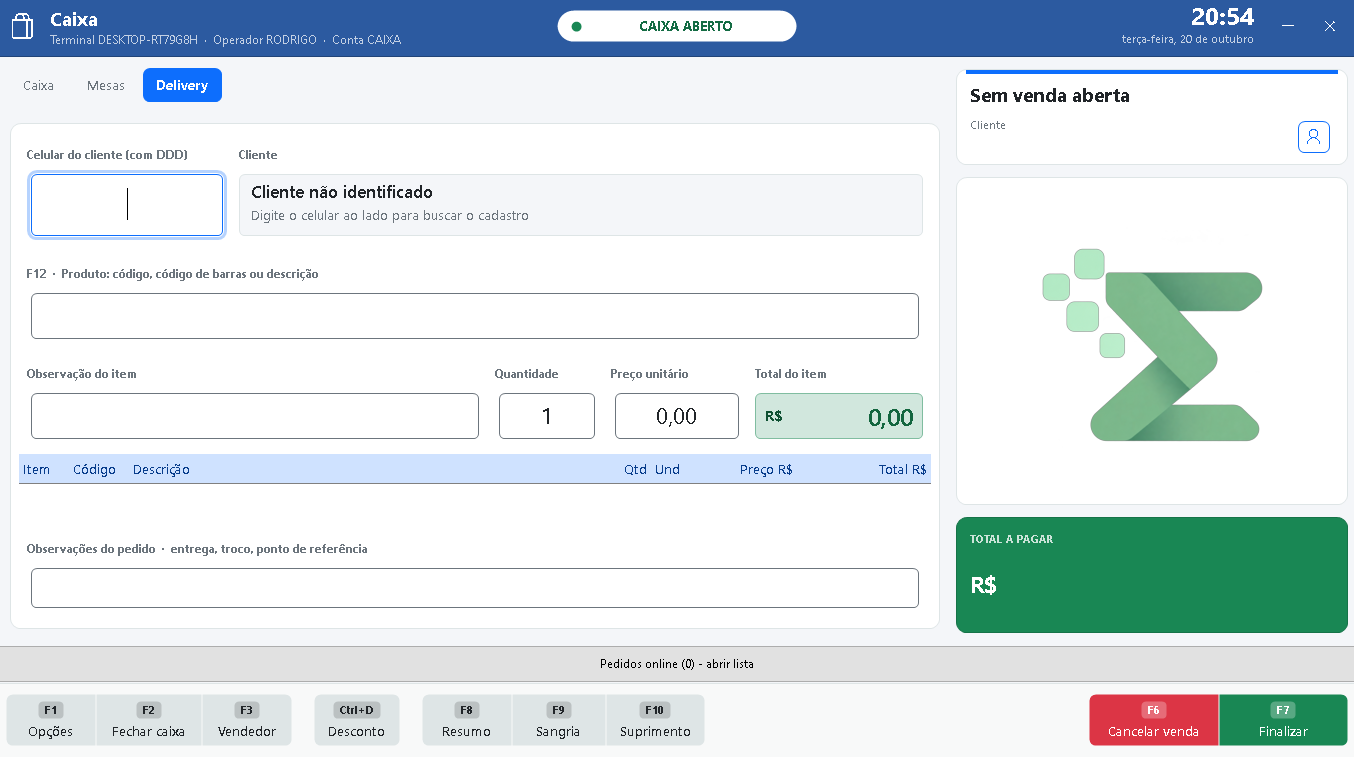The height and width of the screenshot is (757, 1354).
Task: Click the shopping bag Caixa icon
Action: (22, 26)
